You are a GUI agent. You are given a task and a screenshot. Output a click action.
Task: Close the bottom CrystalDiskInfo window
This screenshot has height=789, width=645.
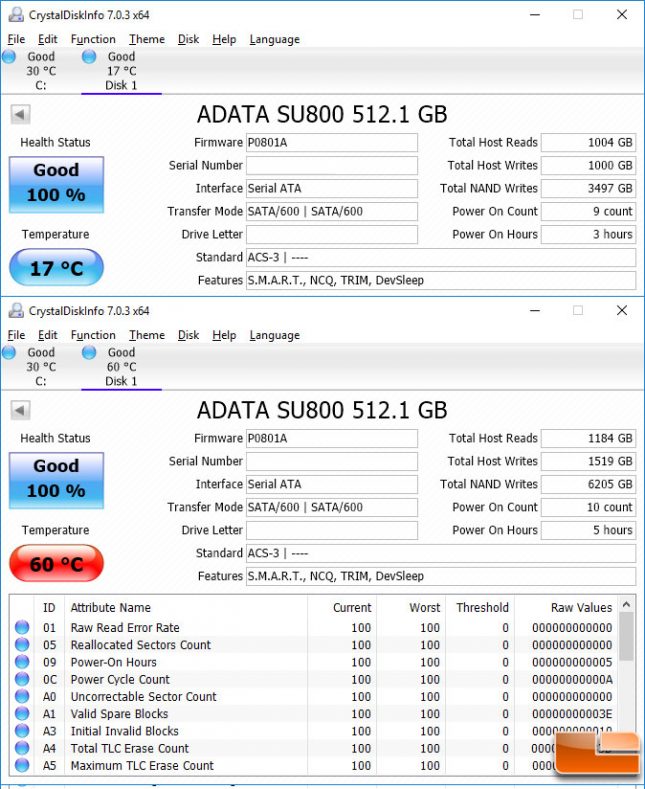[622, 310]
